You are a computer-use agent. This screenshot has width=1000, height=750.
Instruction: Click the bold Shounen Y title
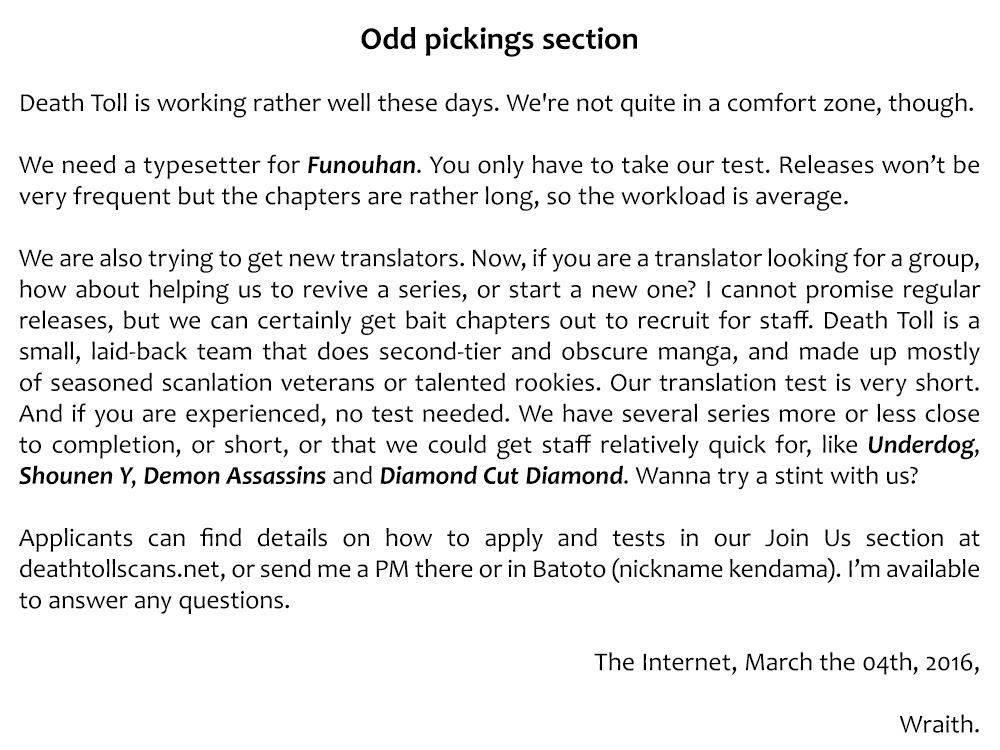pyautogui.click(x=75, y=475)
